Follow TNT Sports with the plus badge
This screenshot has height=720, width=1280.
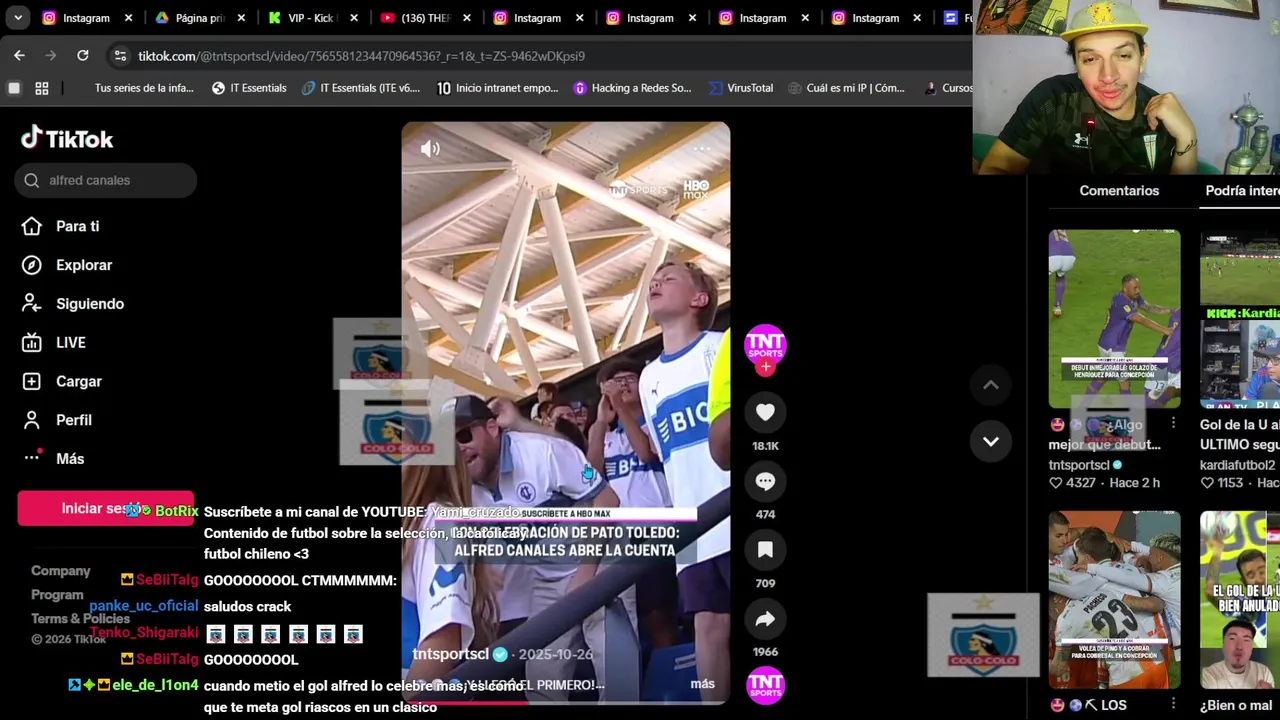(765, 367)
